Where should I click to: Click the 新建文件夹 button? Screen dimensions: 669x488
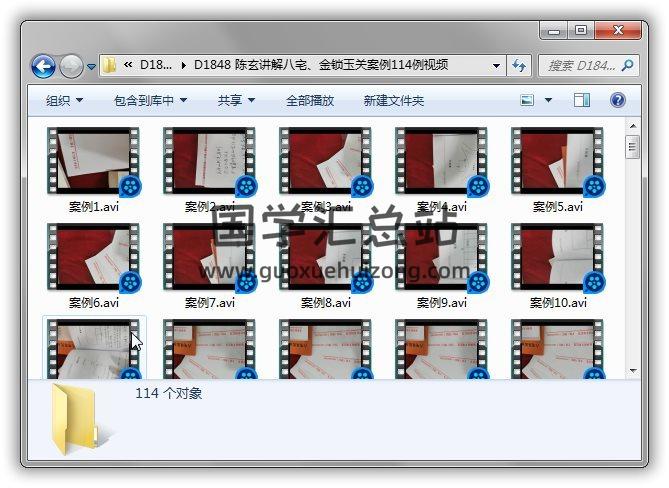pyautogui.click(x=393, y=101)
